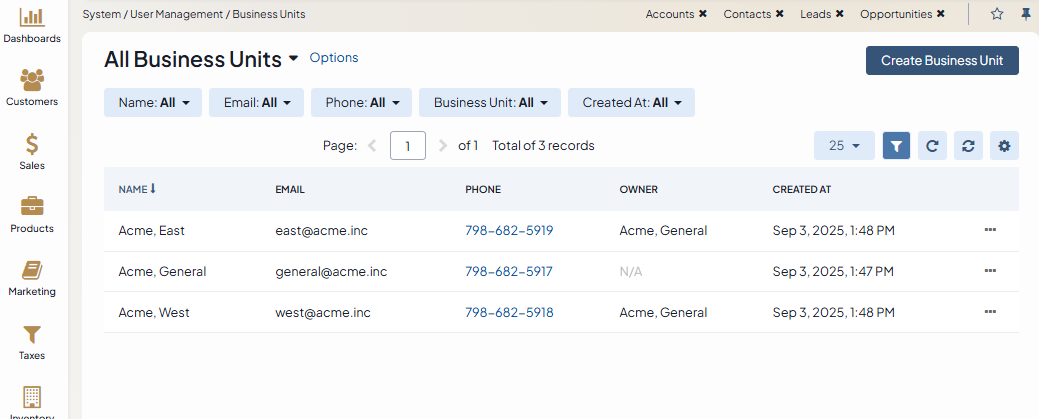The width and height of the screenshot is (1039, 419).
Task: Open the Marketing sidebar menu
Action: point(32,277)
